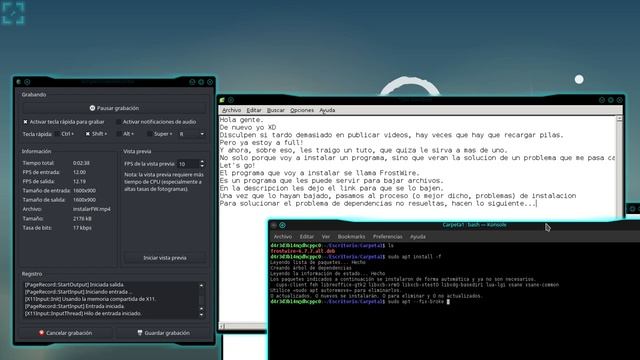Click the editor line 'Pero ya estoy a full!'
This screenshot has height=360, width=640.
point(261,142)
